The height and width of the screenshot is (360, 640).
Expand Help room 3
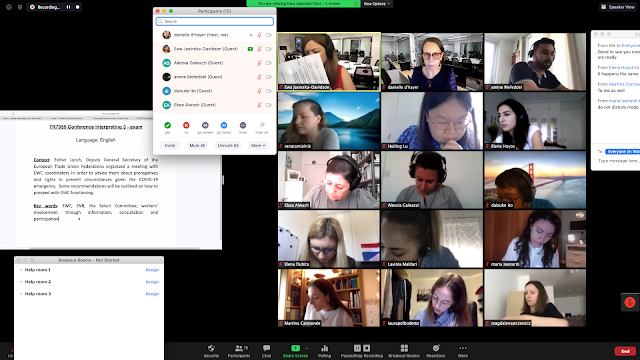coord(21,293)
